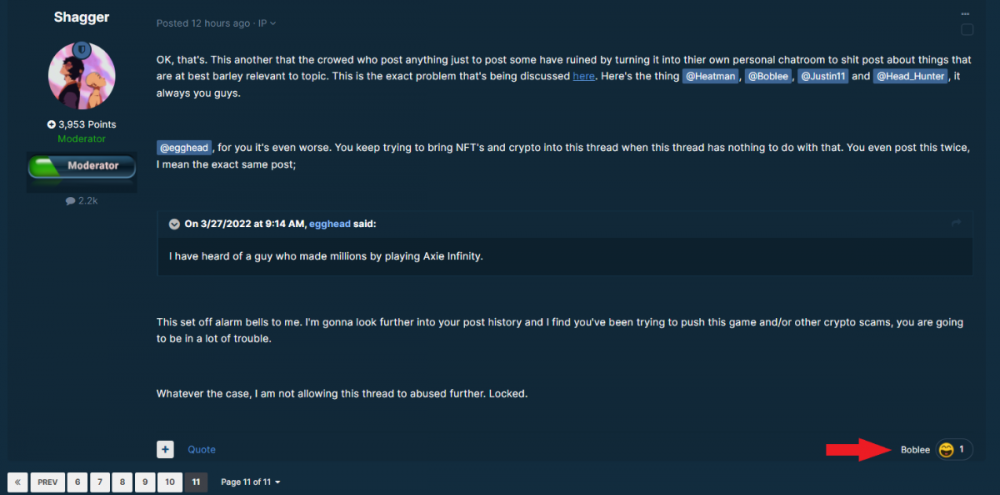Image resolution: width=1000 pixels, height=495 pixels.
Task: Click the moderator shield badge on avatar
Action: (82, 49)
